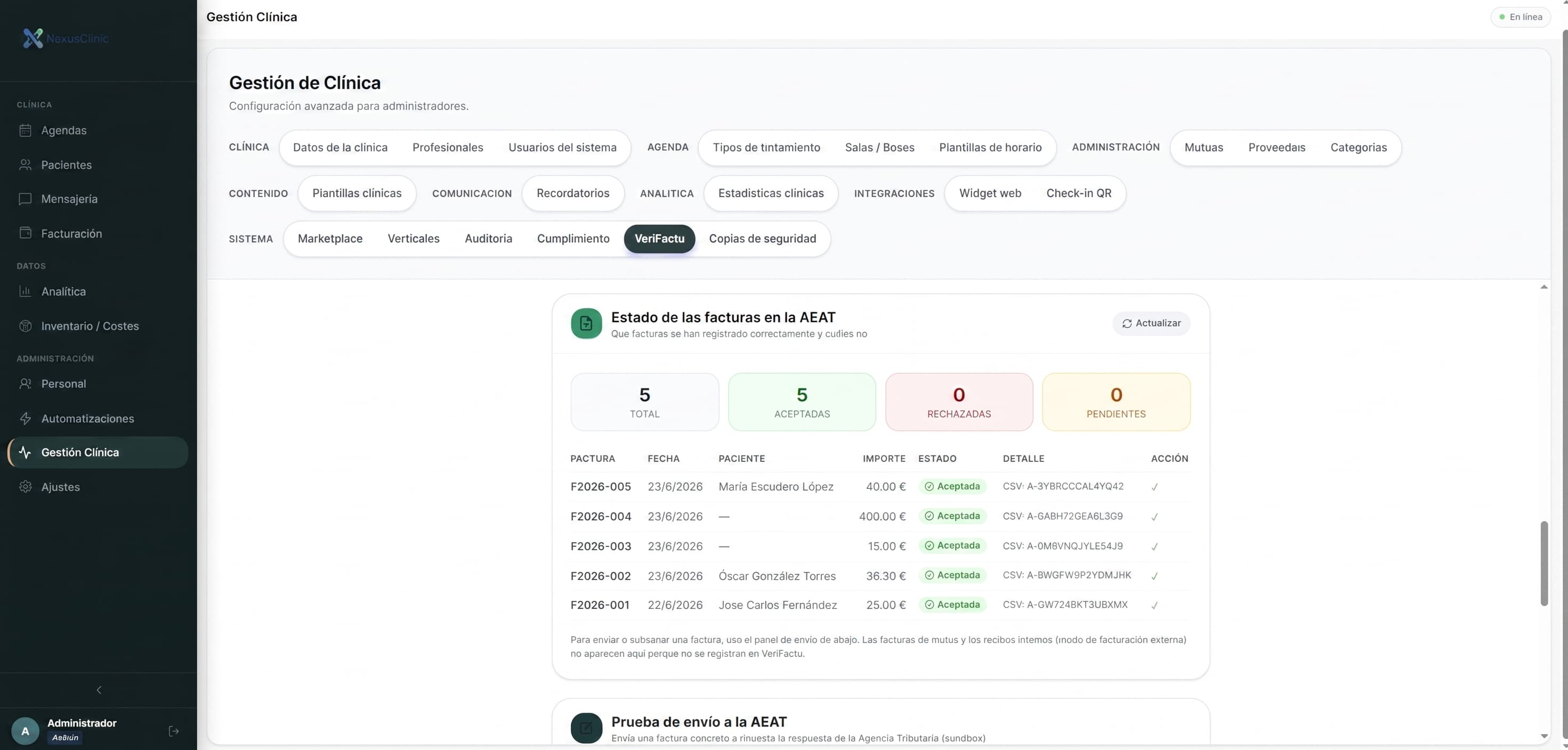Open Automatizaciones lightning icon

point(25,419)
